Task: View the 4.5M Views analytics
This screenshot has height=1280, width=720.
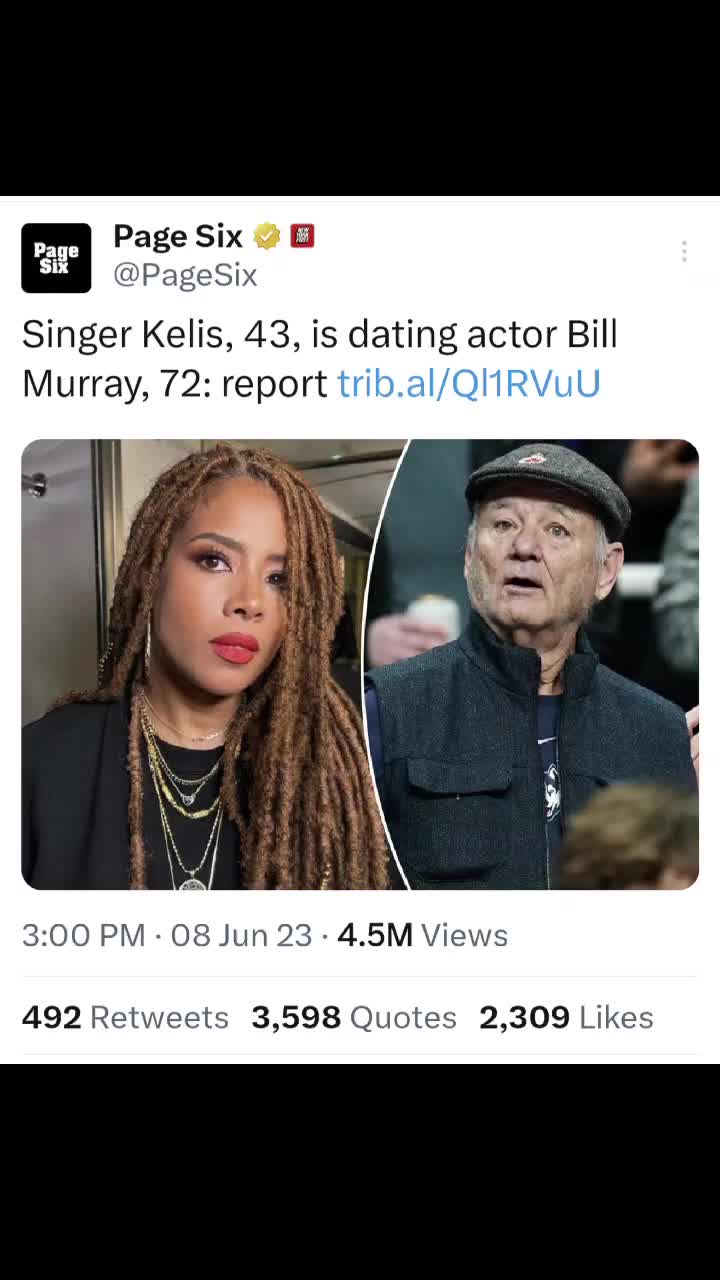Action: tap(422, 935)
